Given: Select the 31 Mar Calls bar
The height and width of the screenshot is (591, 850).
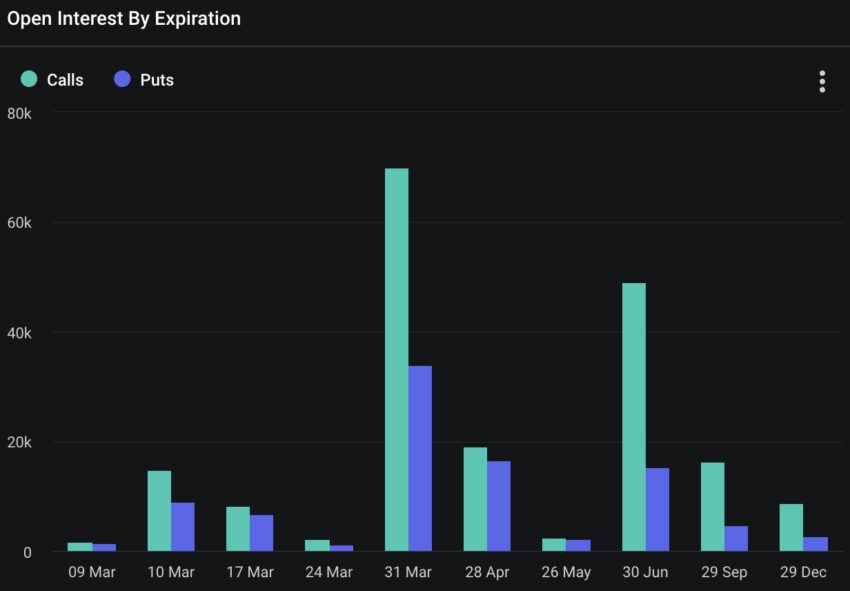Looking at the screenshot, I should coord(396,359).
